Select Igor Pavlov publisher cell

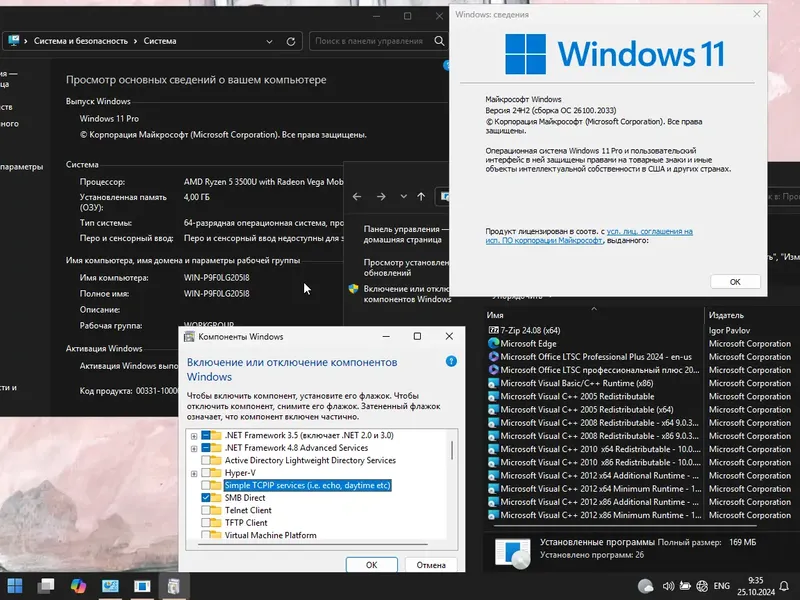click(729, 330)
